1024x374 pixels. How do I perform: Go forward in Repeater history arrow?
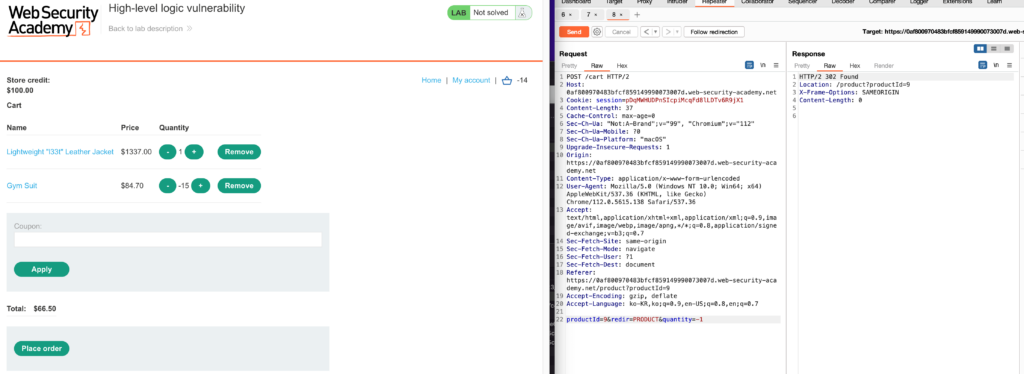coord(668,31)
